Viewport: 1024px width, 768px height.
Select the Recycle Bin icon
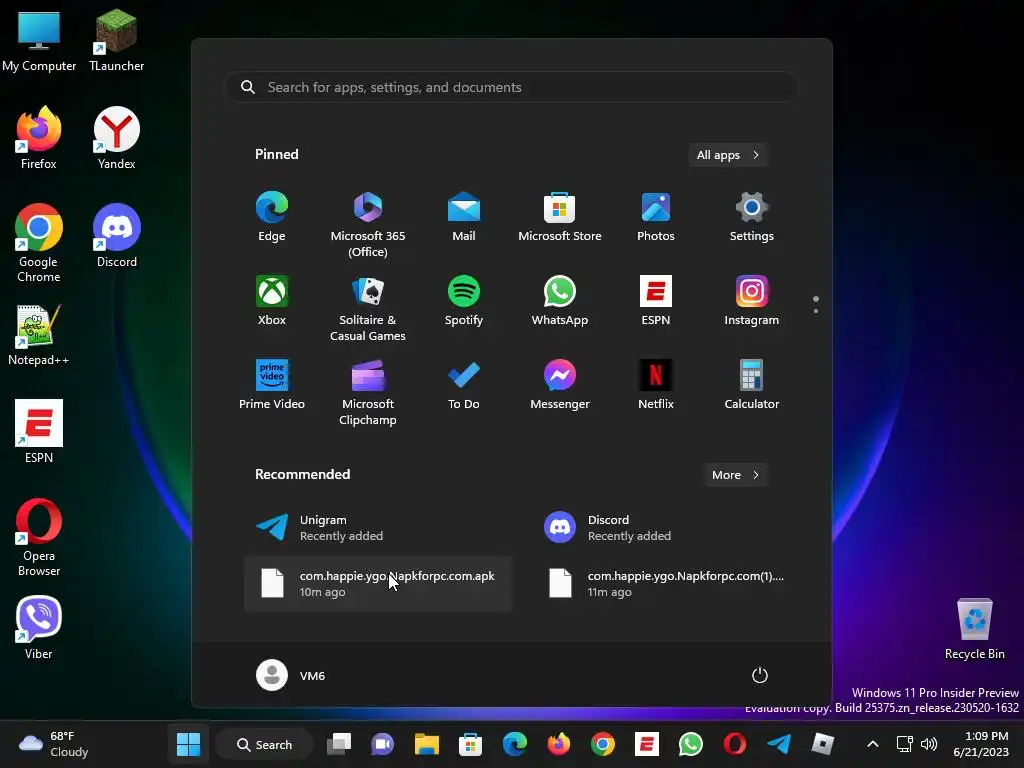tap(974, 630)
